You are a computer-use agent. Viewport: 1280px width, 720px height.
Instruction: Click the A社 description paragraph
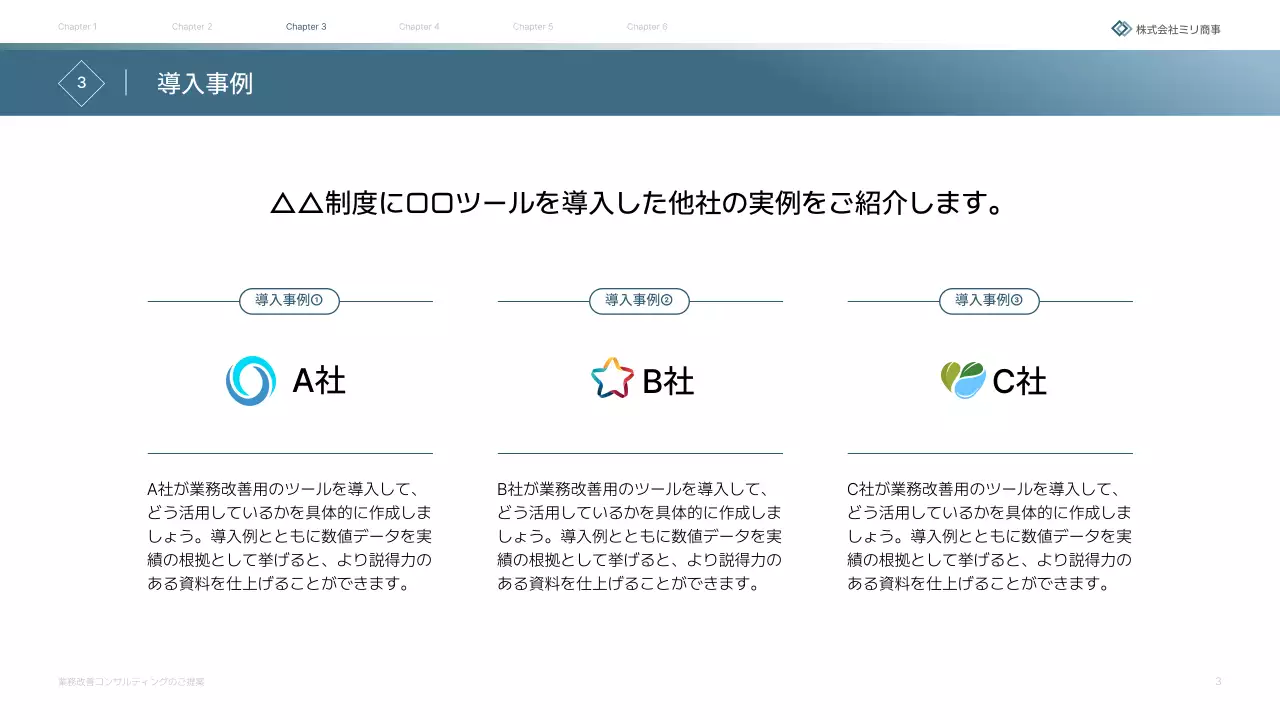(x=290, y=536)
